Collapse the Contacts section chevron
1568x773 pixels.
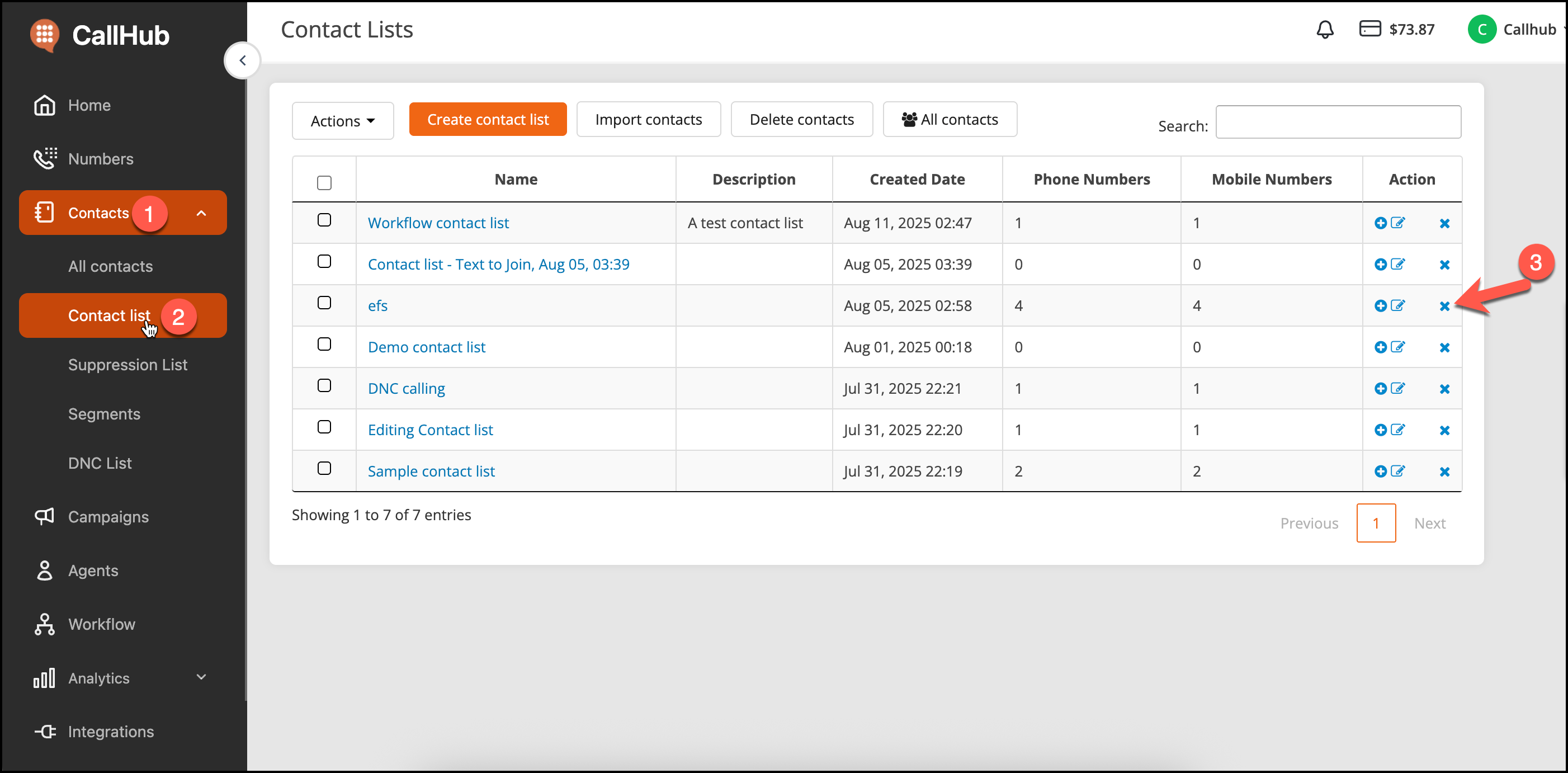(201, 213)
